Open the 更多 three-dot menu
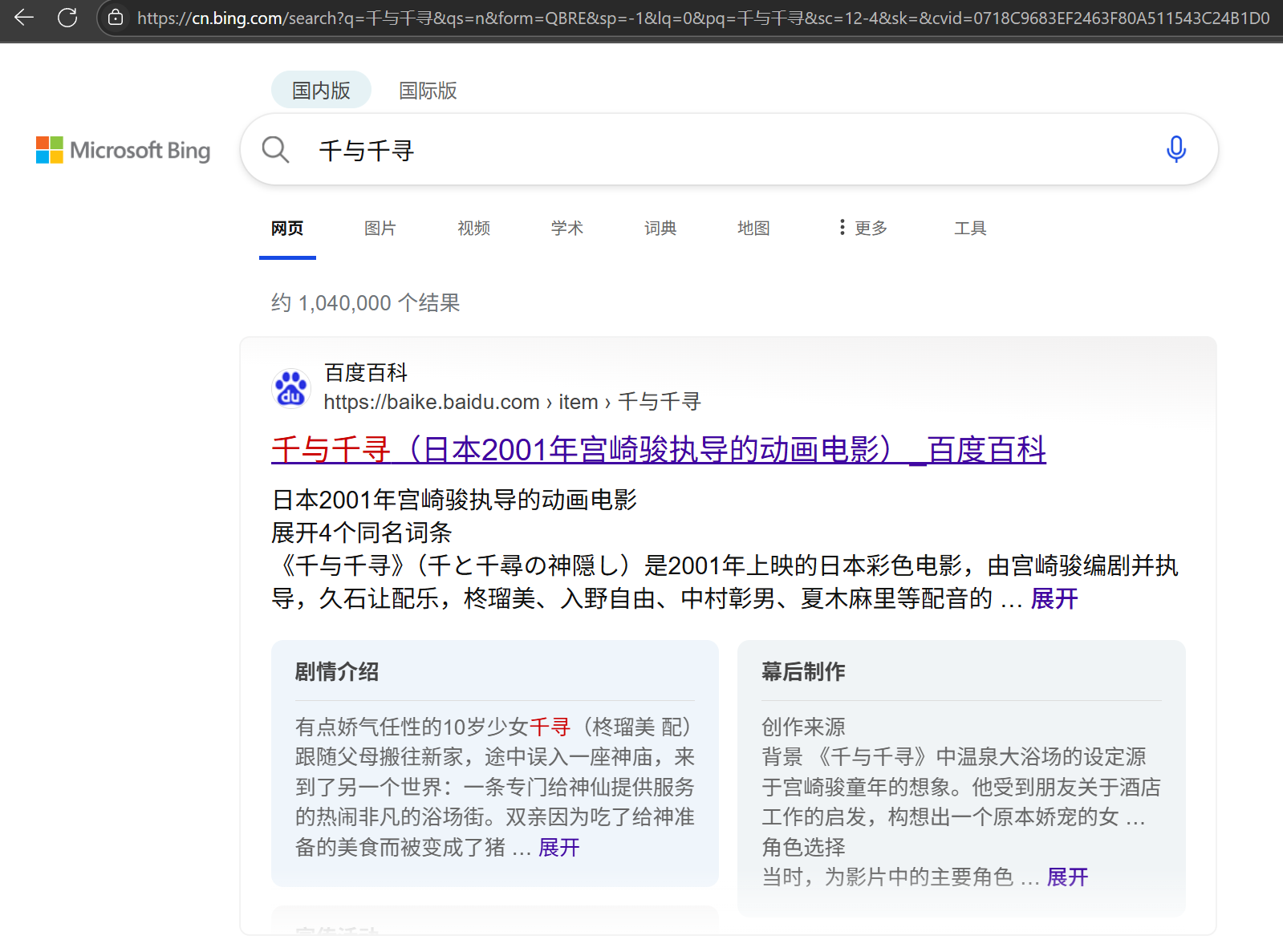 [863, 228]
